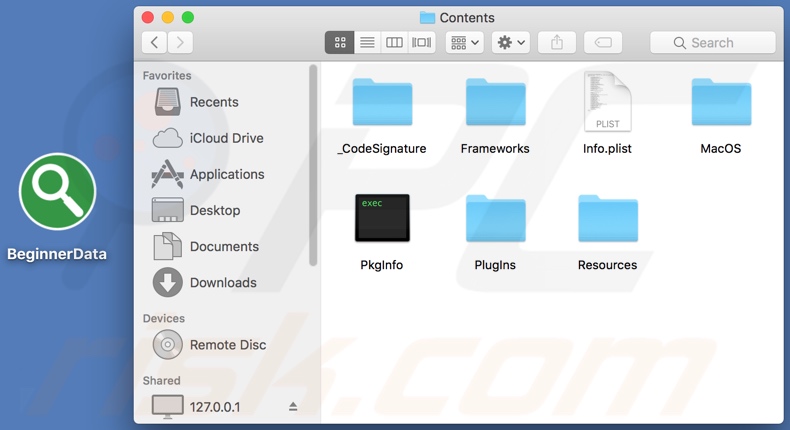
Task: Click the sidebar scrollbar
Action: pos(313,165)
